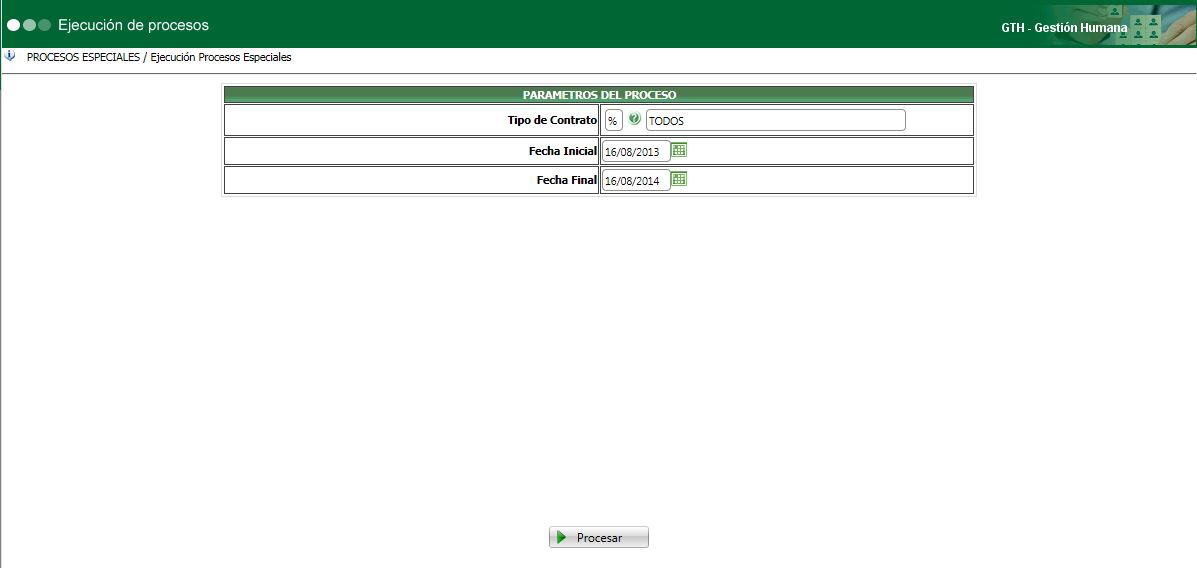Click the Procesar button
1197x568 pixels.
pyautogui.click(x=598, y=537)
